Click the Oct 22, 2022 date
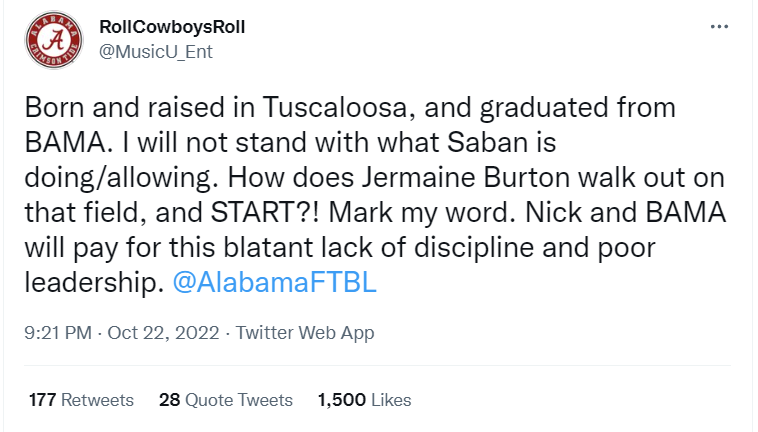The image size is (758, 432). 164,332
